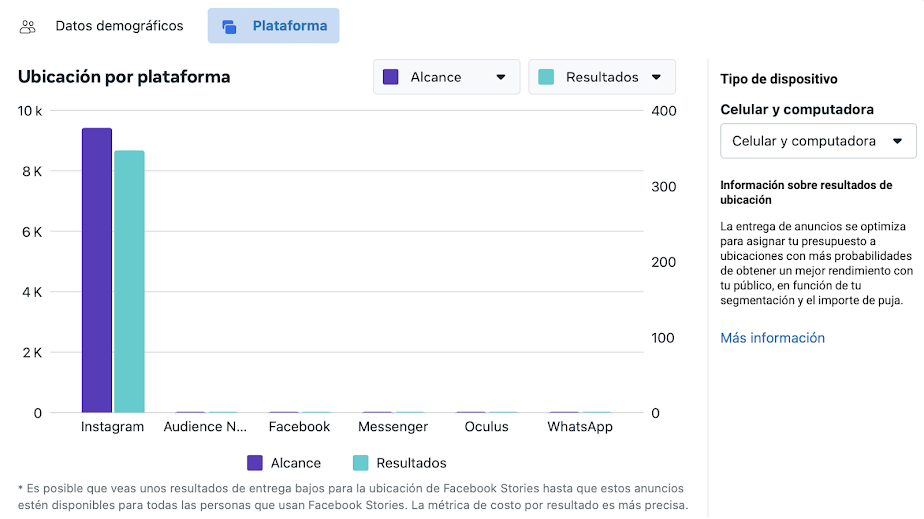
Task: Click the Plataforma tab icon
Action: coord(229,26)
